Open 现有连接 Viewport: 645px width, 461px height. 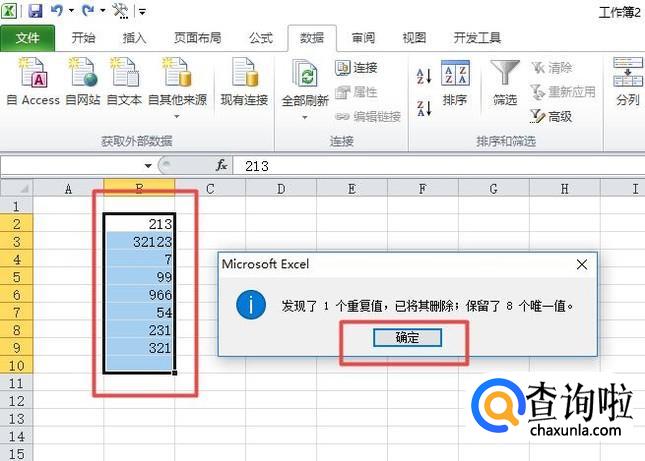(x=244, y=82)
